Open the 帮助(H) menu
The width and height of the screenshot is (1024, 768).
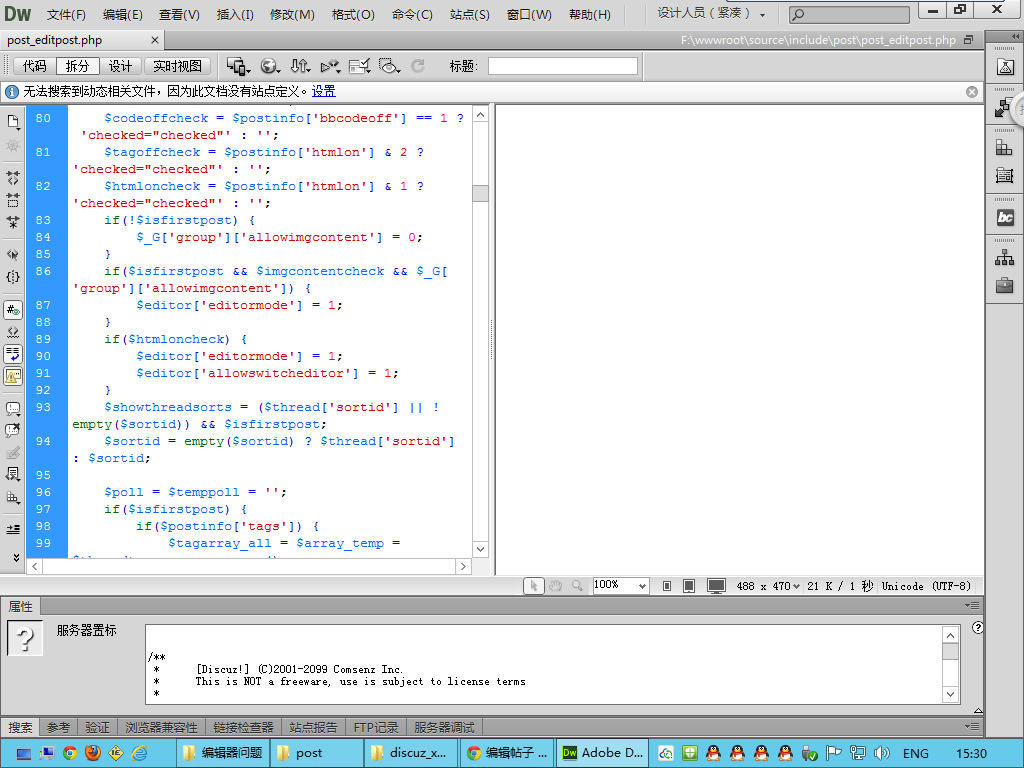[590, 14]
